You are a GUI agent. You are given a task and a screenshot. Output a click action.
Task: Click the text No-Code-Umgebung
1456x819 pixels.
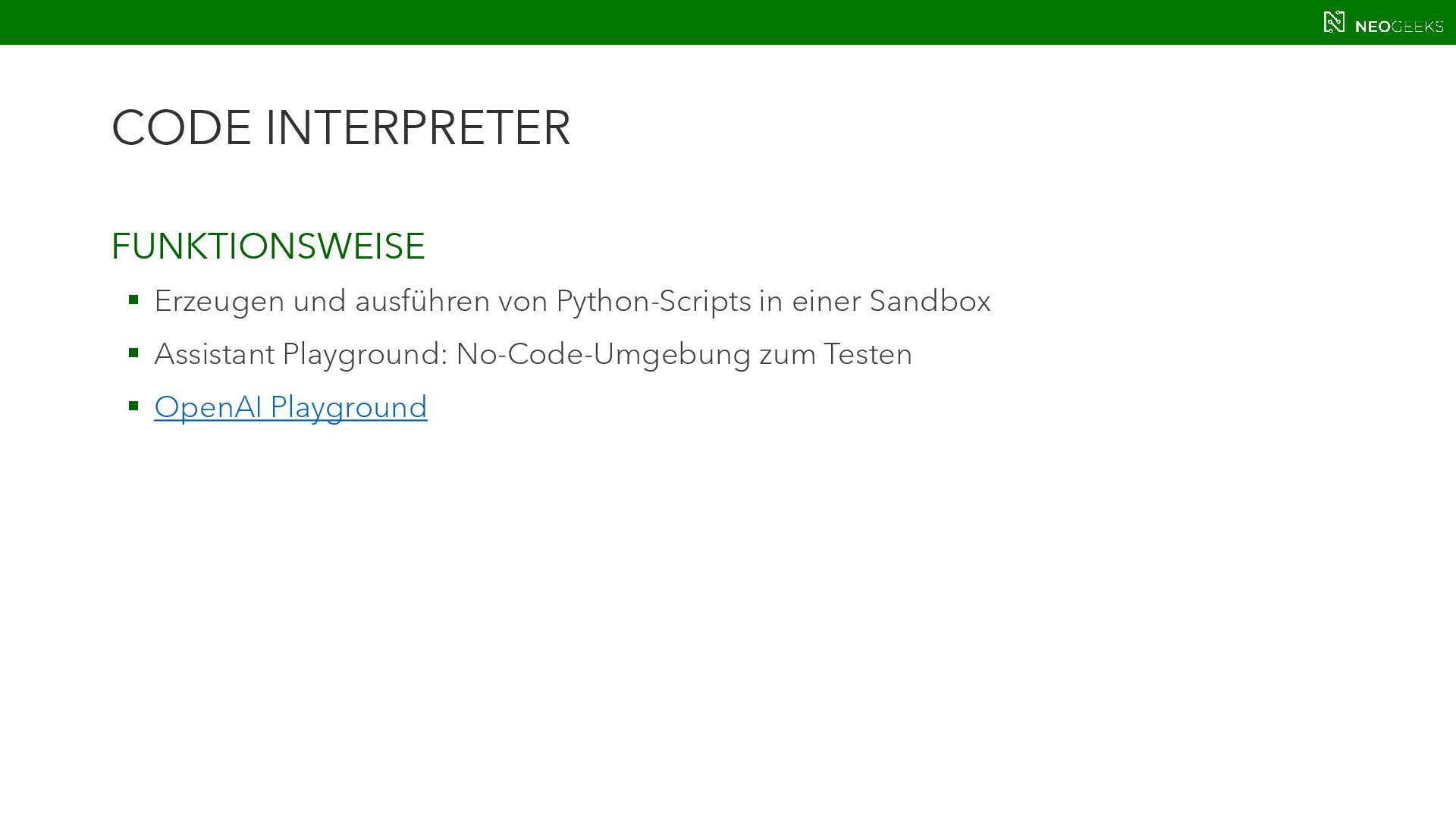(x=604, y=355)
